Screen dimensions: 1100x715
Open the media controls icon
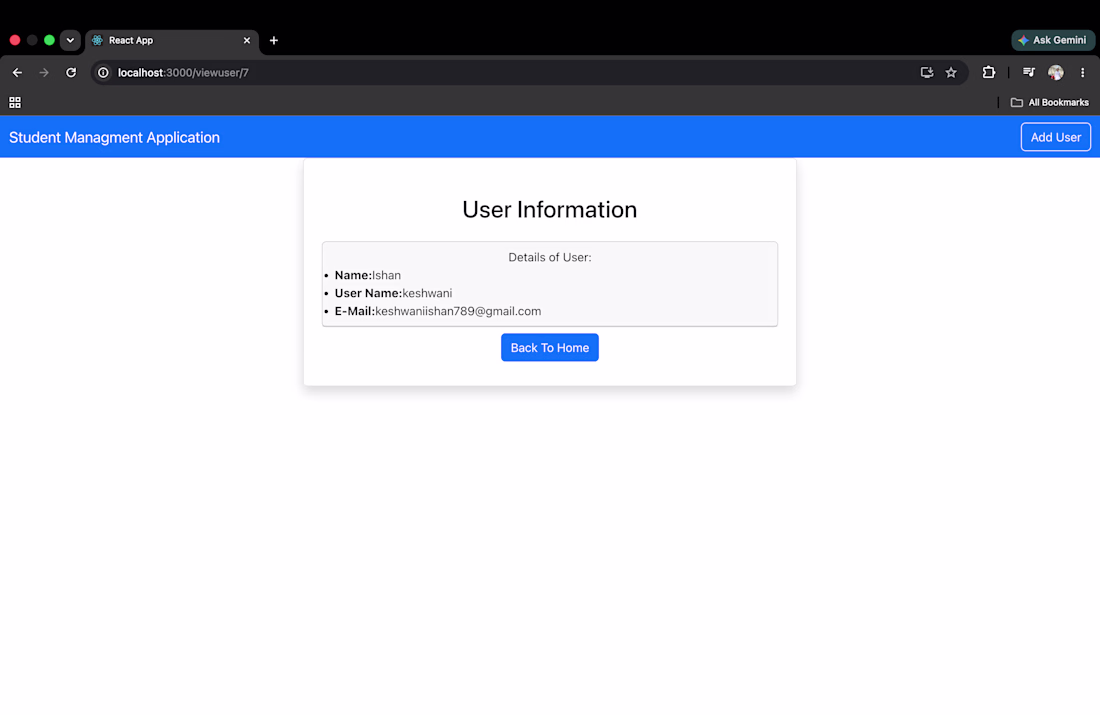1028,72
